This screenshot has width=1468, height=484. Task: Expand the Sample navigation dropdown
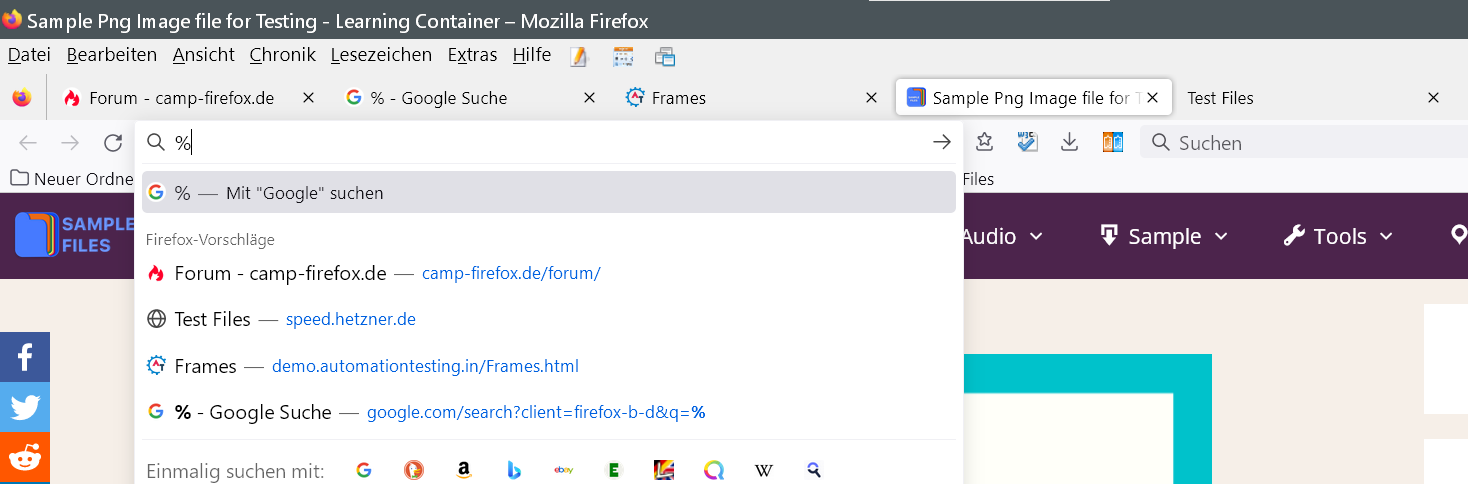[x=1164, y=237]
